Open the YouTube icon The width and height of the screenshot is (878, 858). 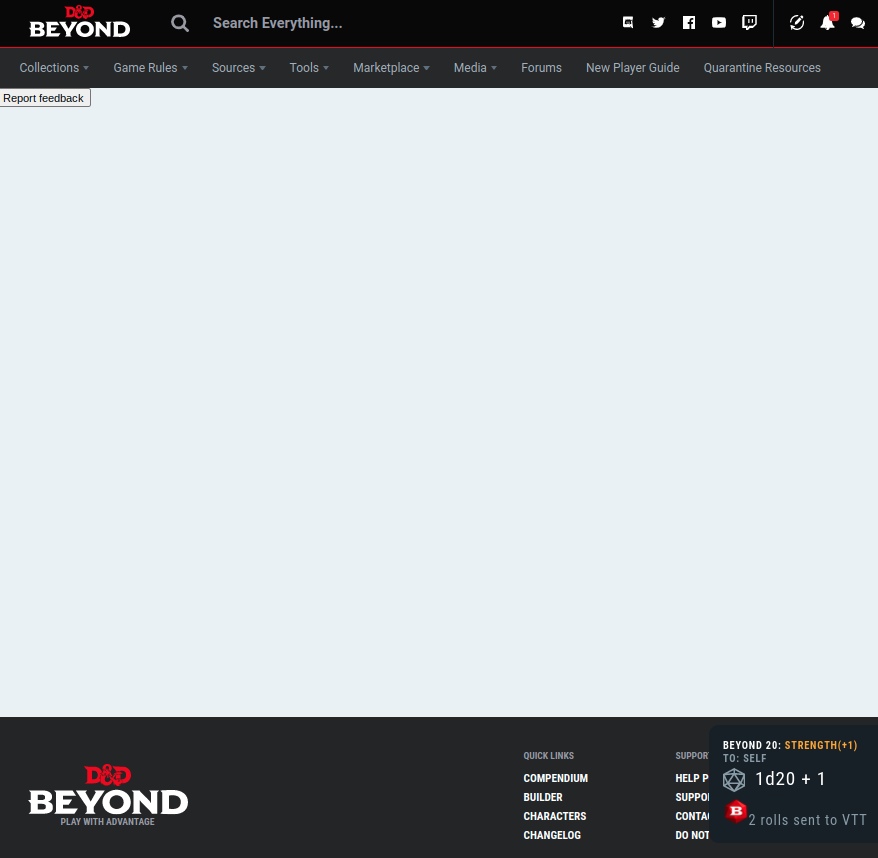718,22
